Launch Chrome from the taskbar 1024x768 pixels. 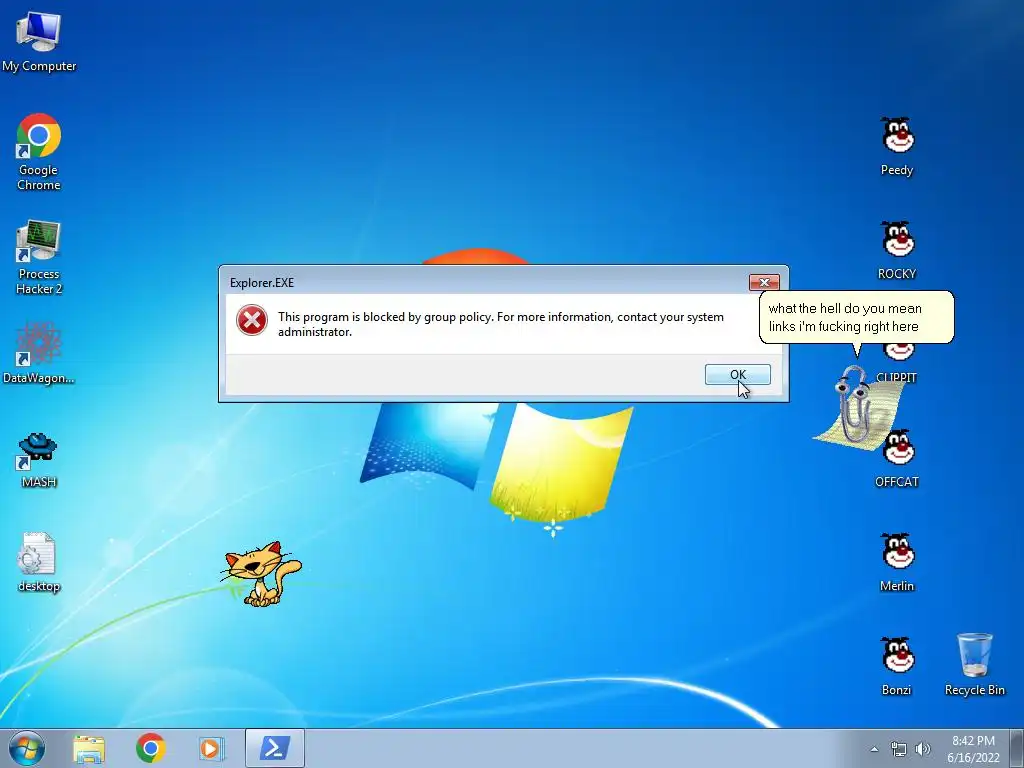[x=151, y=748]
